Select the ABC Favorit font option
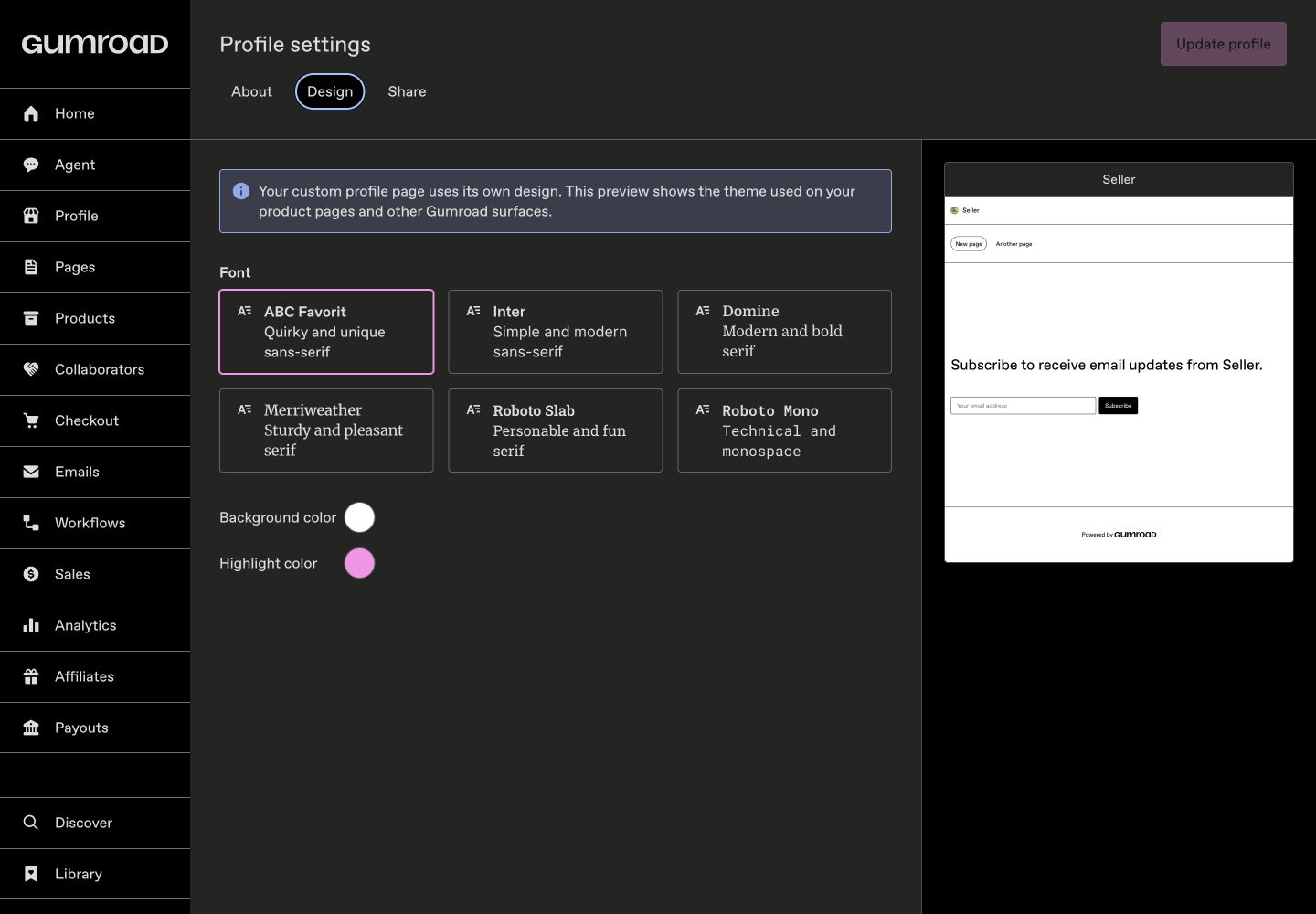The image size is (1316, 914). coord(326,332)
